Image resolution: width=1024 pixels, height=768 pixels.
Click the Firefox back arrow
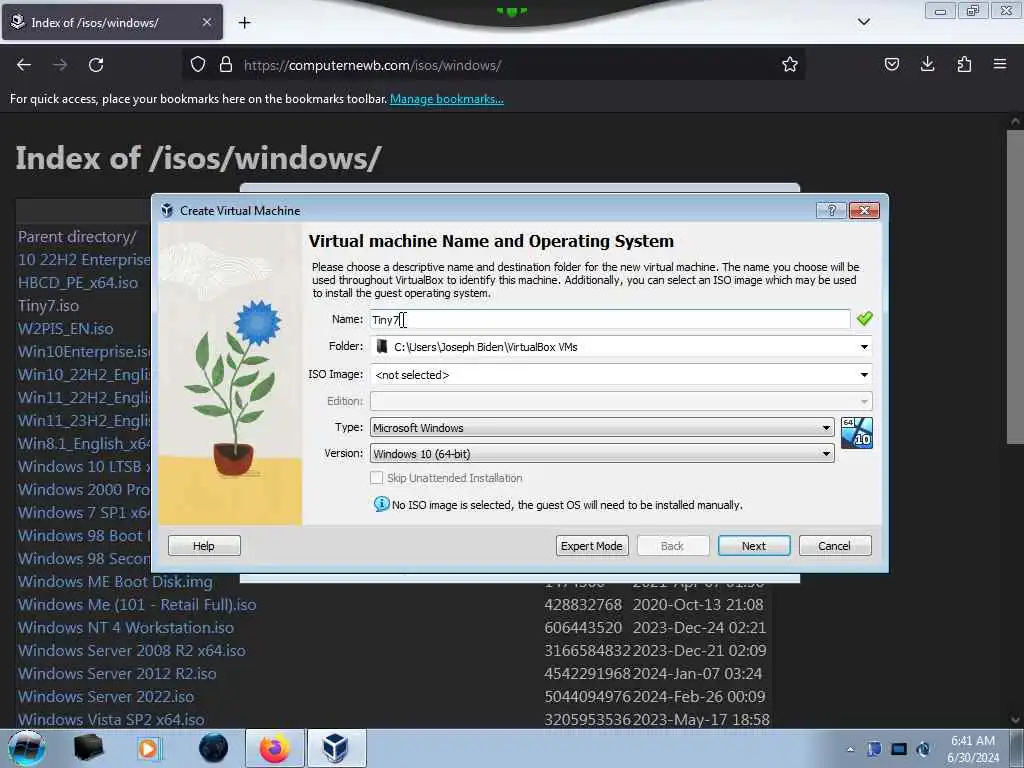(24, 65)
